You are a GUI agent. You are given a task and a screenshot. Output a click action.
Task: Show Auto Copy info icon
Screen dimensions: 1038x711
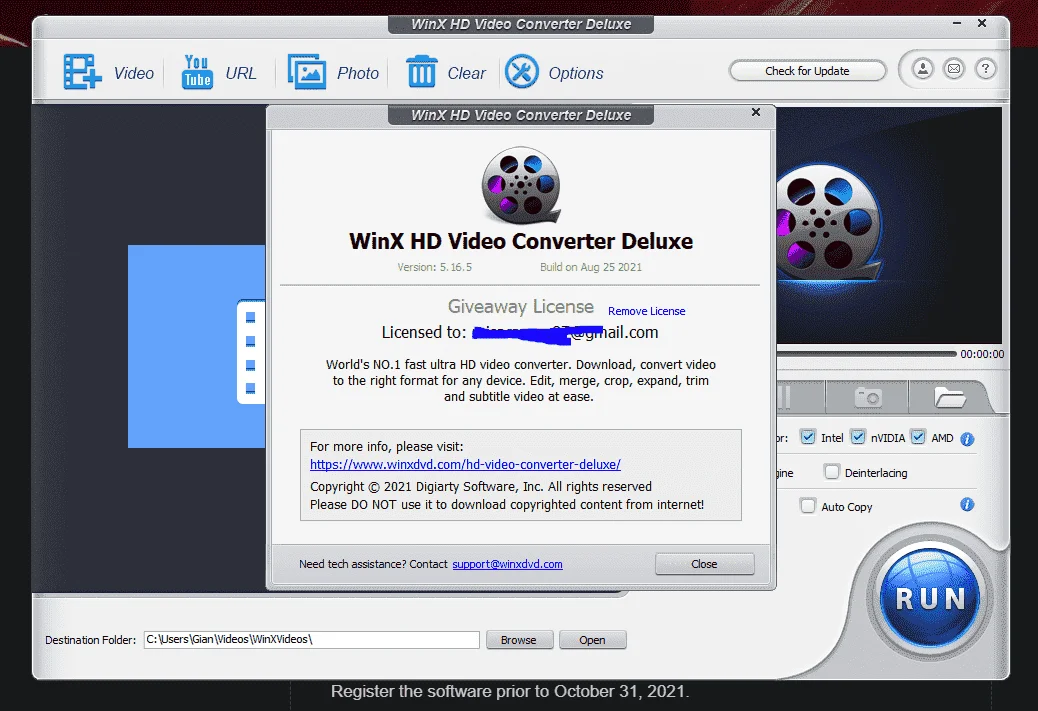point(967,505)
